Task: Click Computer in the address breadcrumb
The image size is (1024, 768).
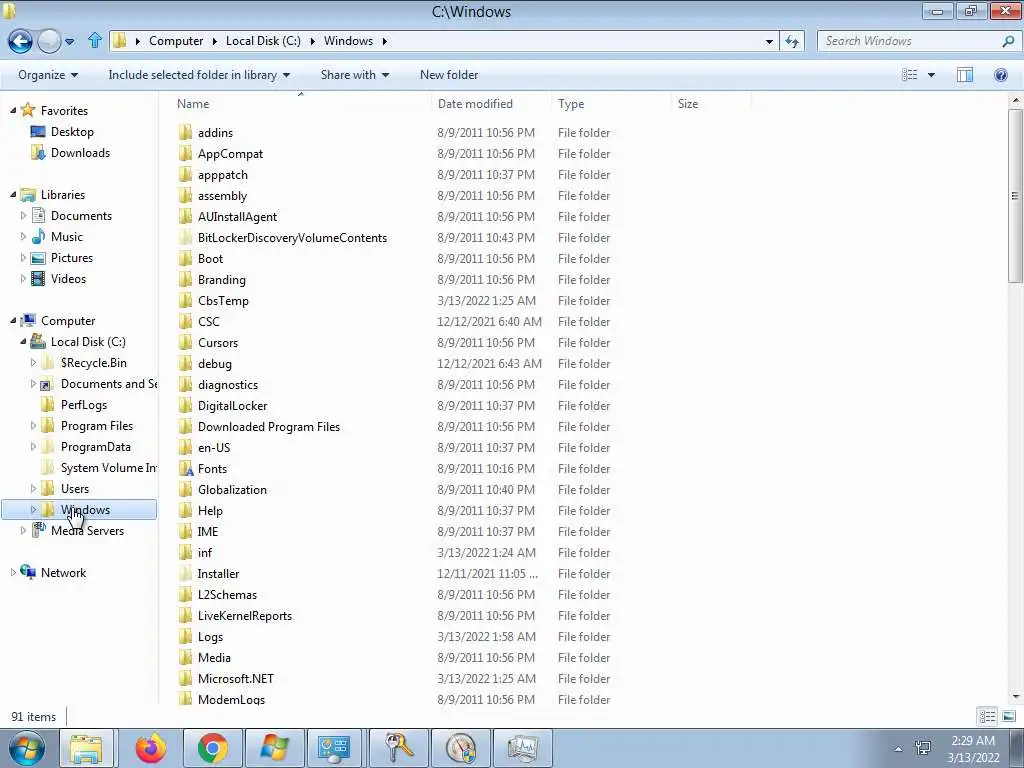Action: pyautogui.click(x=176, y=41)
